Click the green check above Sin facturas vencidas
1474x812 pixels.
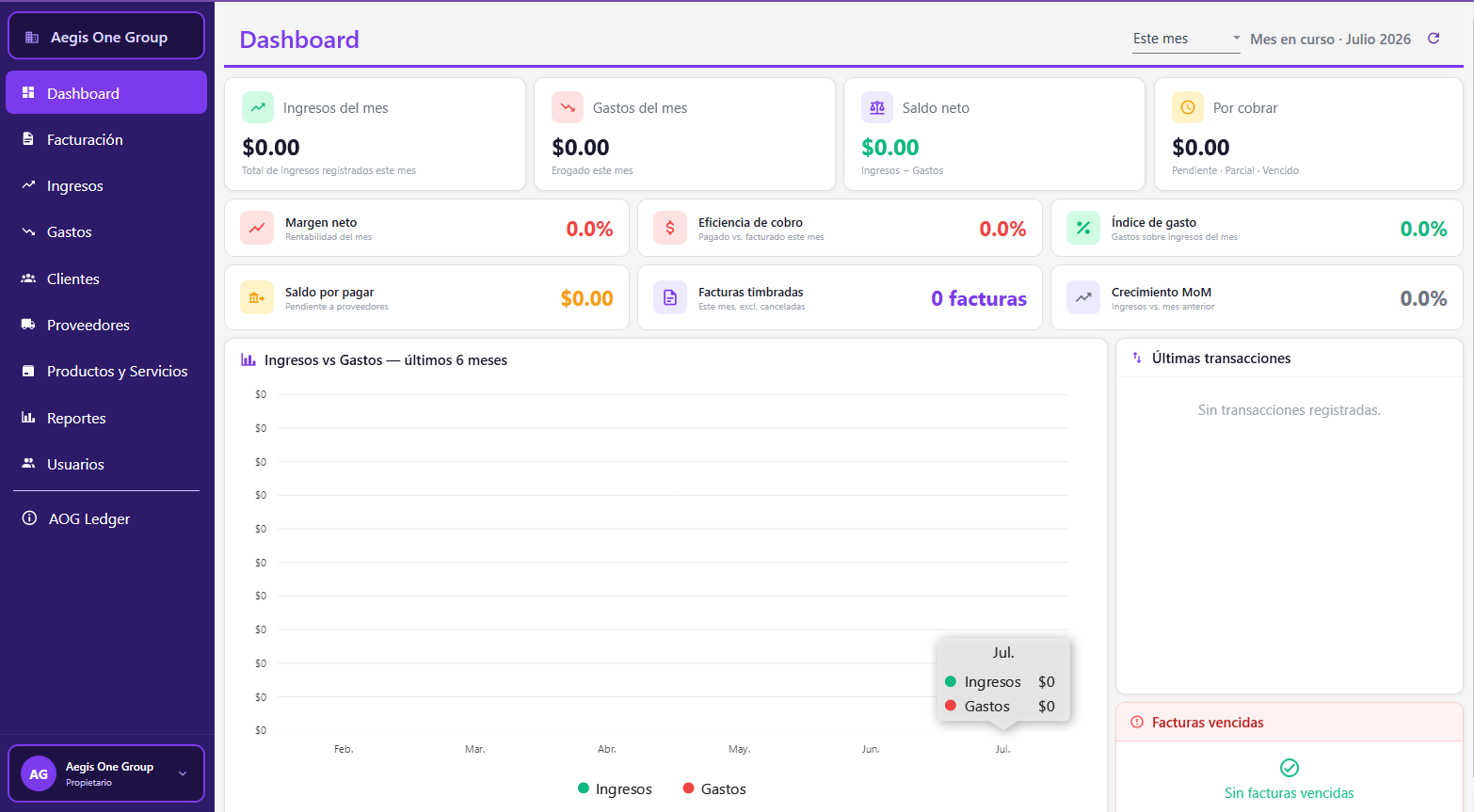pos(1290,768)
